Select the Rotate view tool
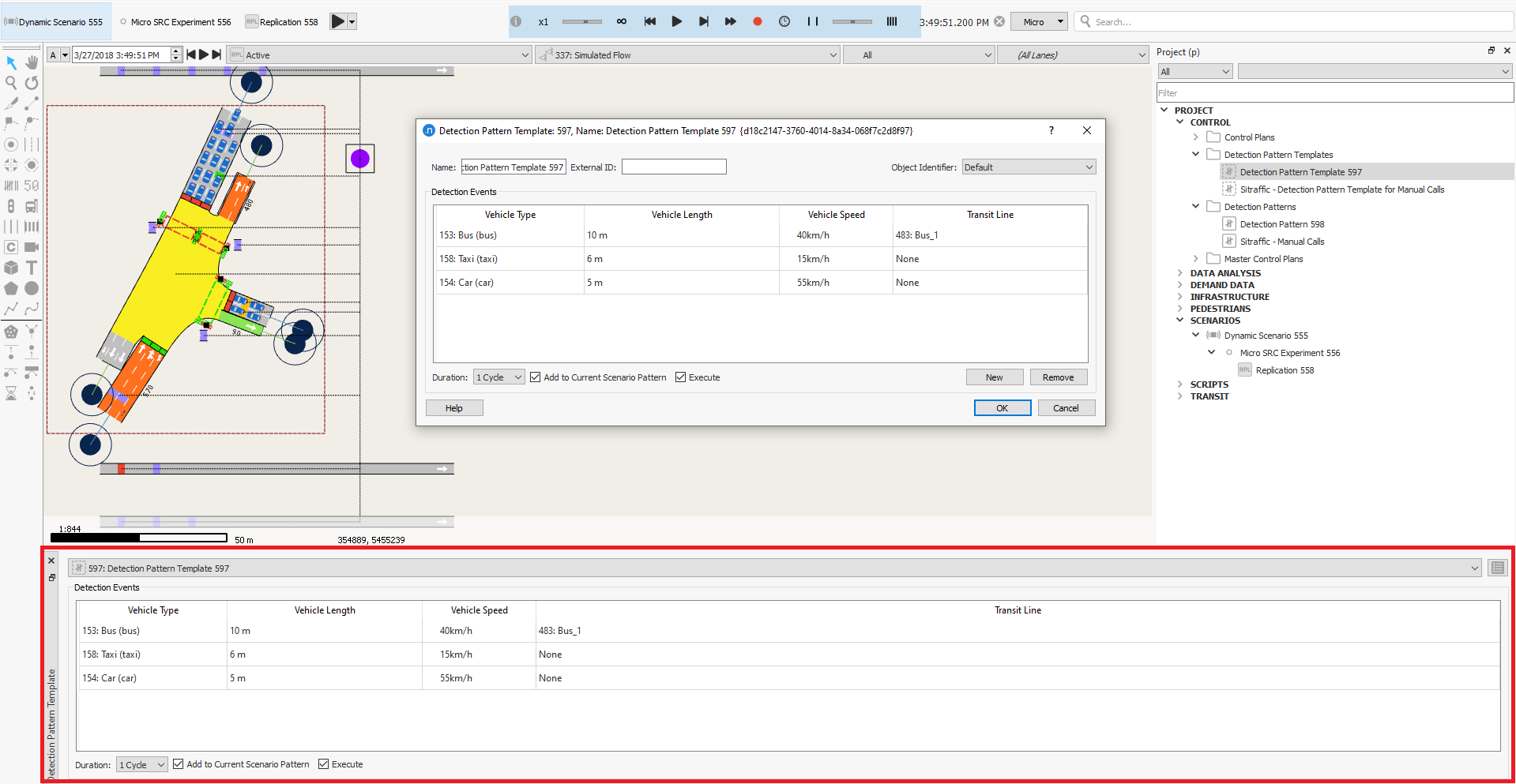The width and height of the screenshot is (1516, 784). click(32, 83)
